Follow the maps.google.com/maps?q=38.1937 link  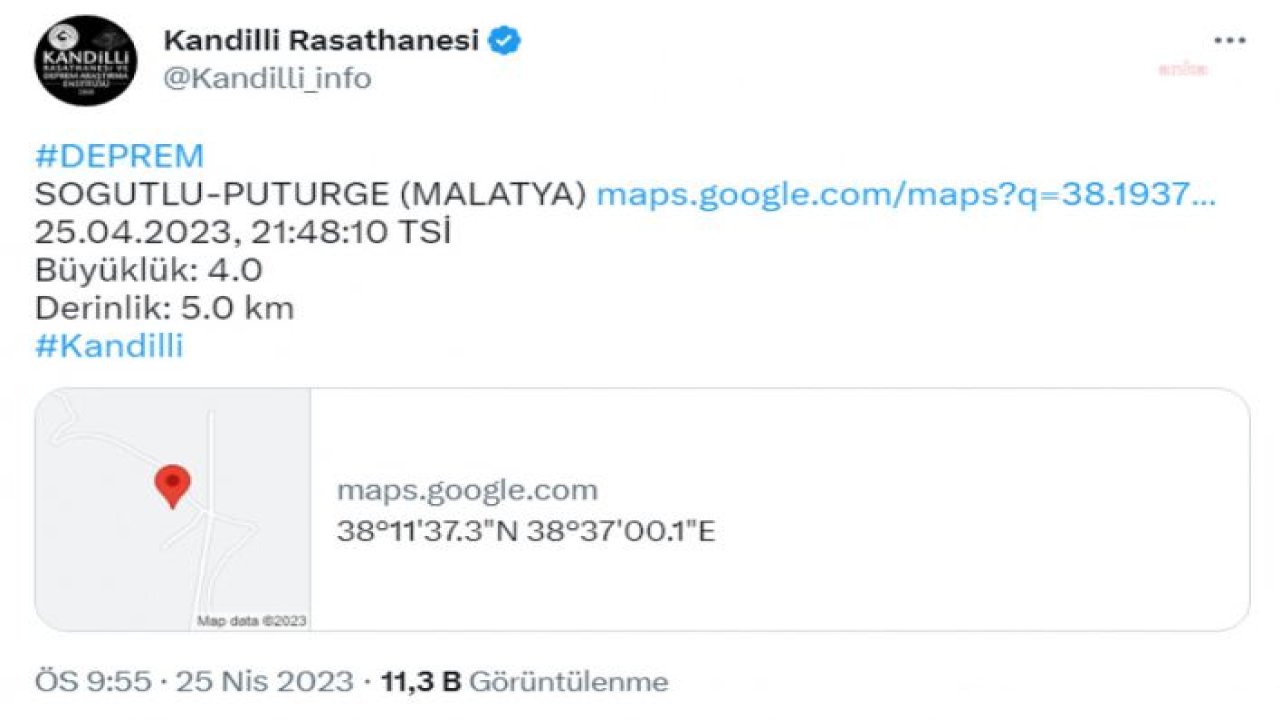pyautogui.click(x=906, y=195)
